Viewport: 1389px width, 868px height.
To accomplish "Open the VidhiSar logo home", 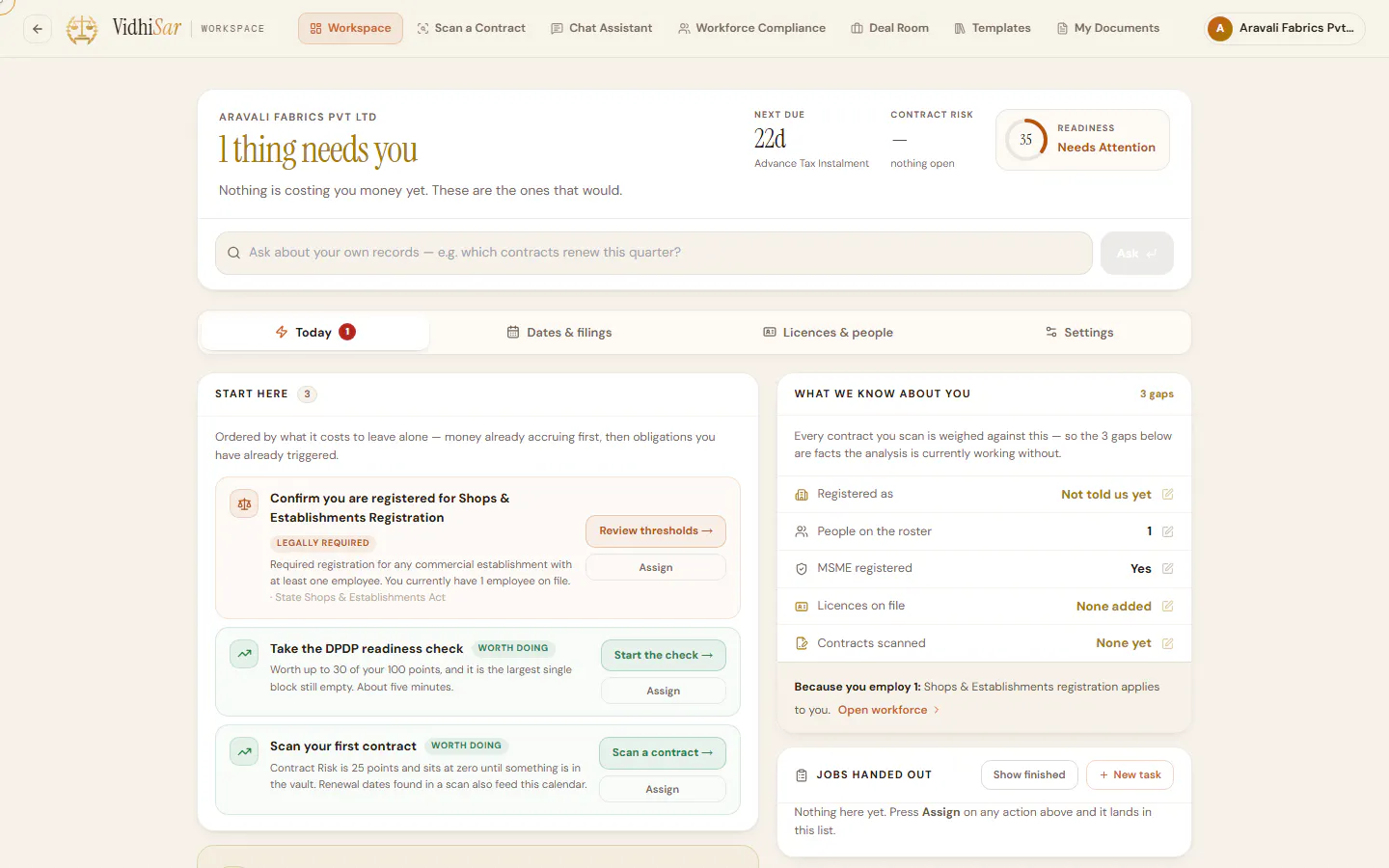I will tap(123, 29).
